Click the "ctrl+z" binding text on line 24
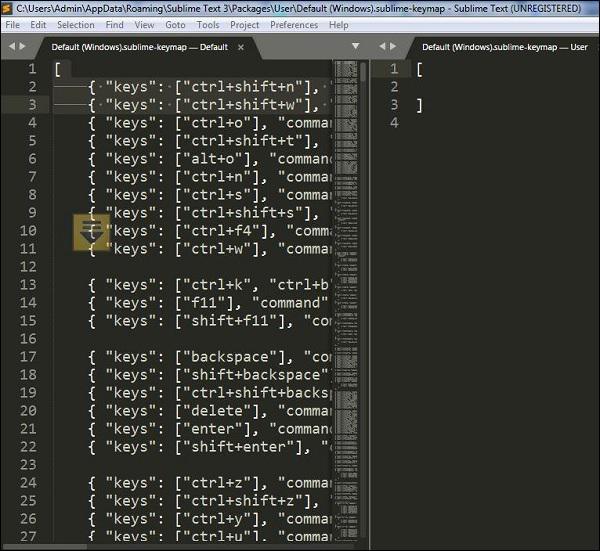 217,483
